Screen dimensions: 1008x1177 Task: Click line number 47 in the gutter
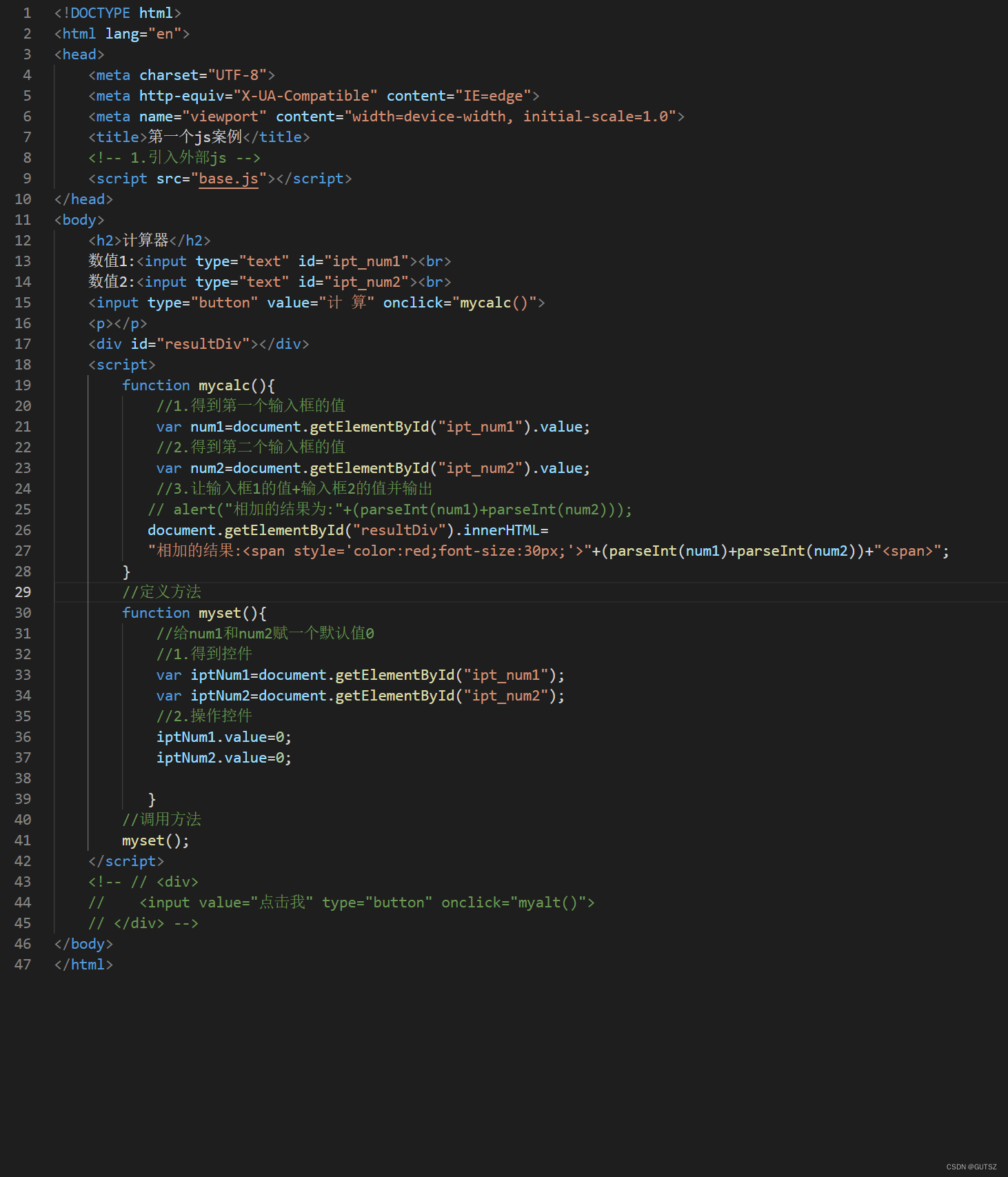click(x=23, y=965)
